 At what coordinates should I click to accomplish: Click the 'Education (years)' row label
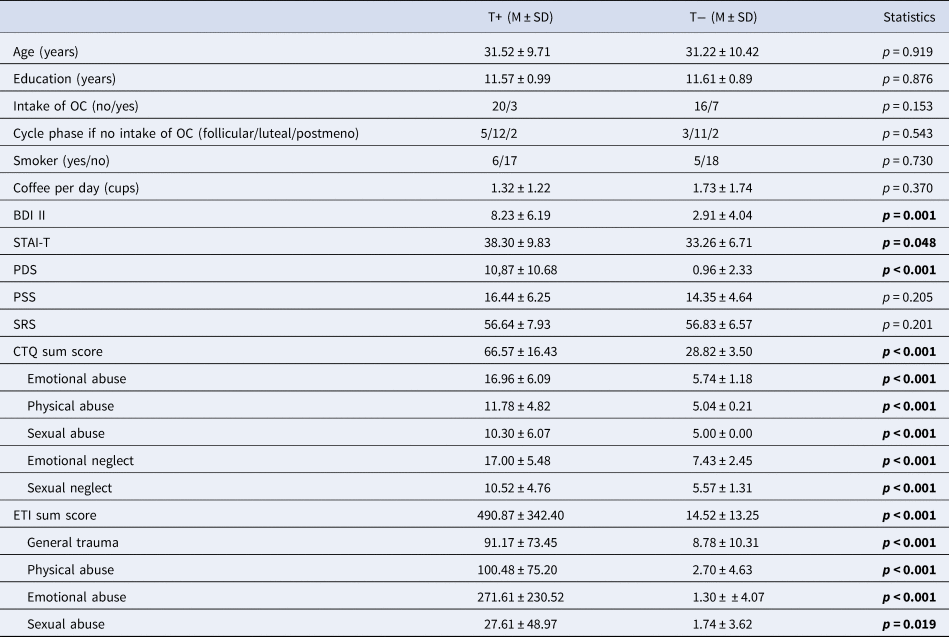[62, 79]
